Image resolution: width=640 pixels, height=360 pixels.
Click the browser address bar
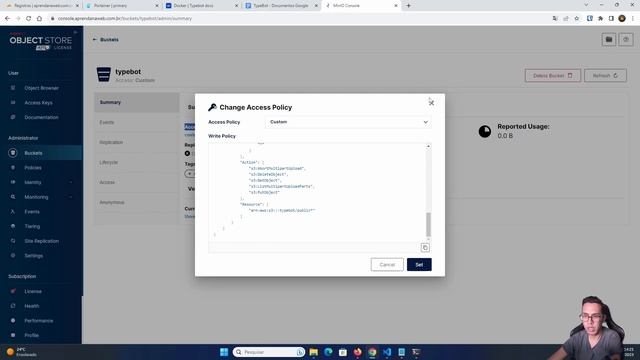pos(298,18)
